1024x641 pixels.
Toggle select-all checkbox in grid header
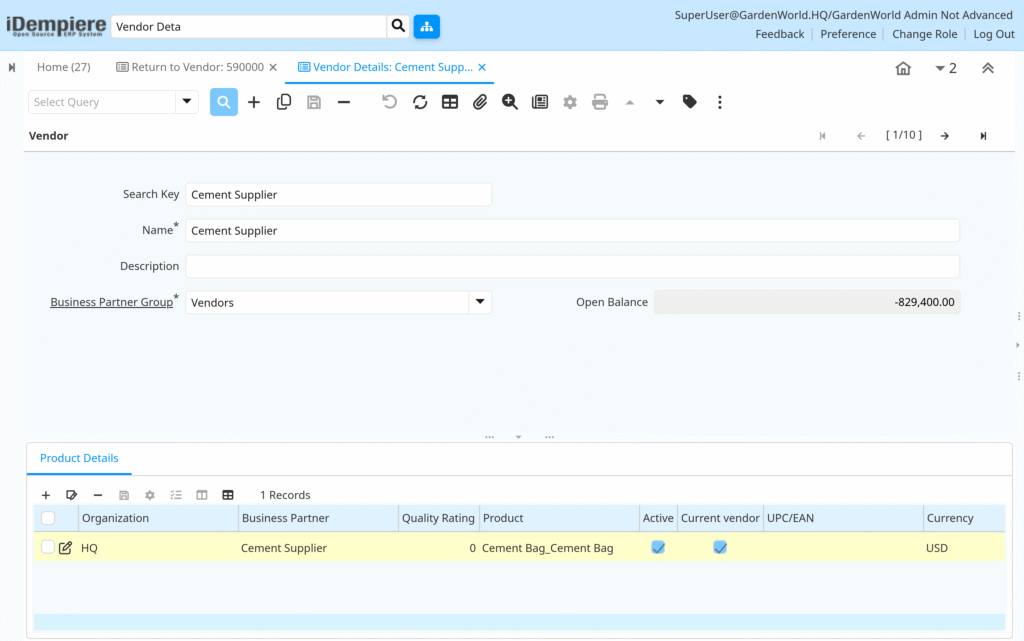[x=48, y=518]
